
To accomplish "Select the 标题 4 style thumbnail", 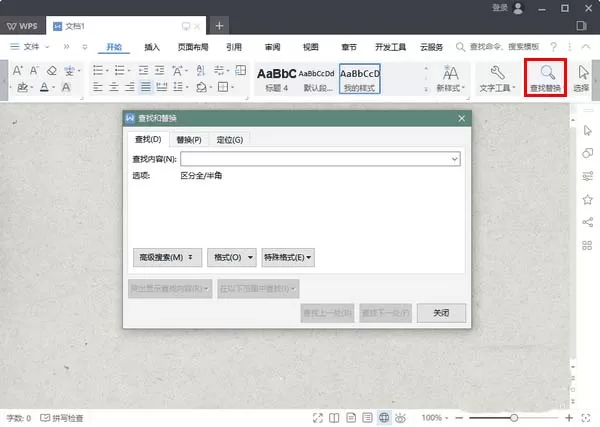I will point(276,79).
